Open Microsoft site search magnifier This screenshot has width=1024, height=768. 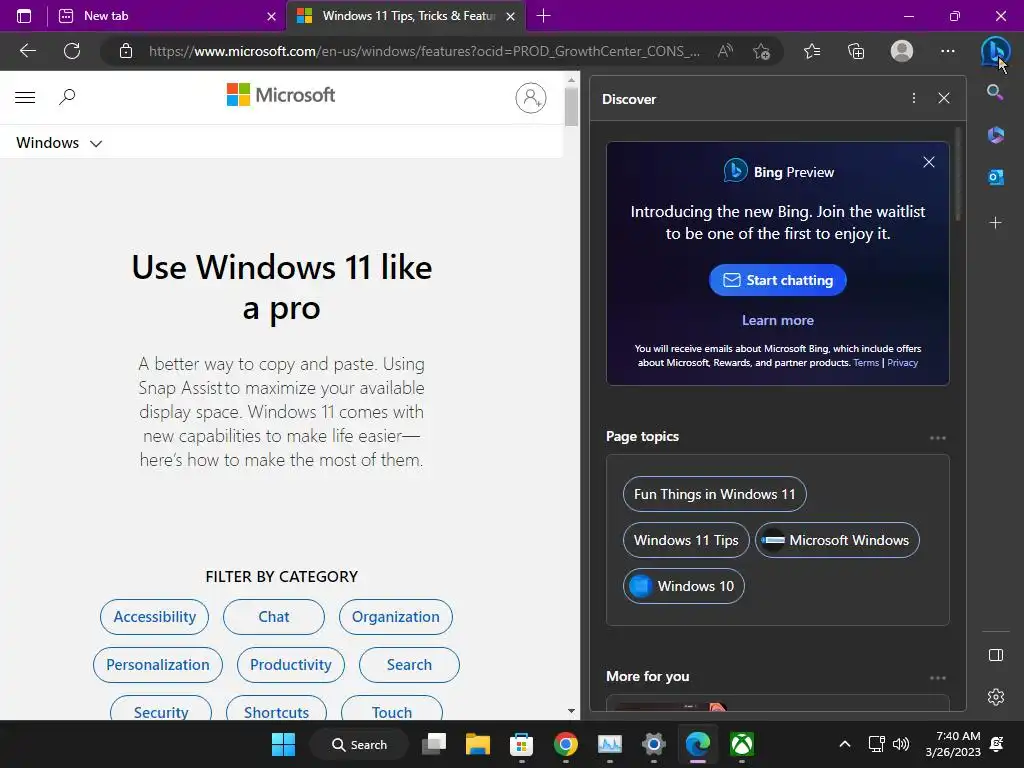tap(67, 97)
